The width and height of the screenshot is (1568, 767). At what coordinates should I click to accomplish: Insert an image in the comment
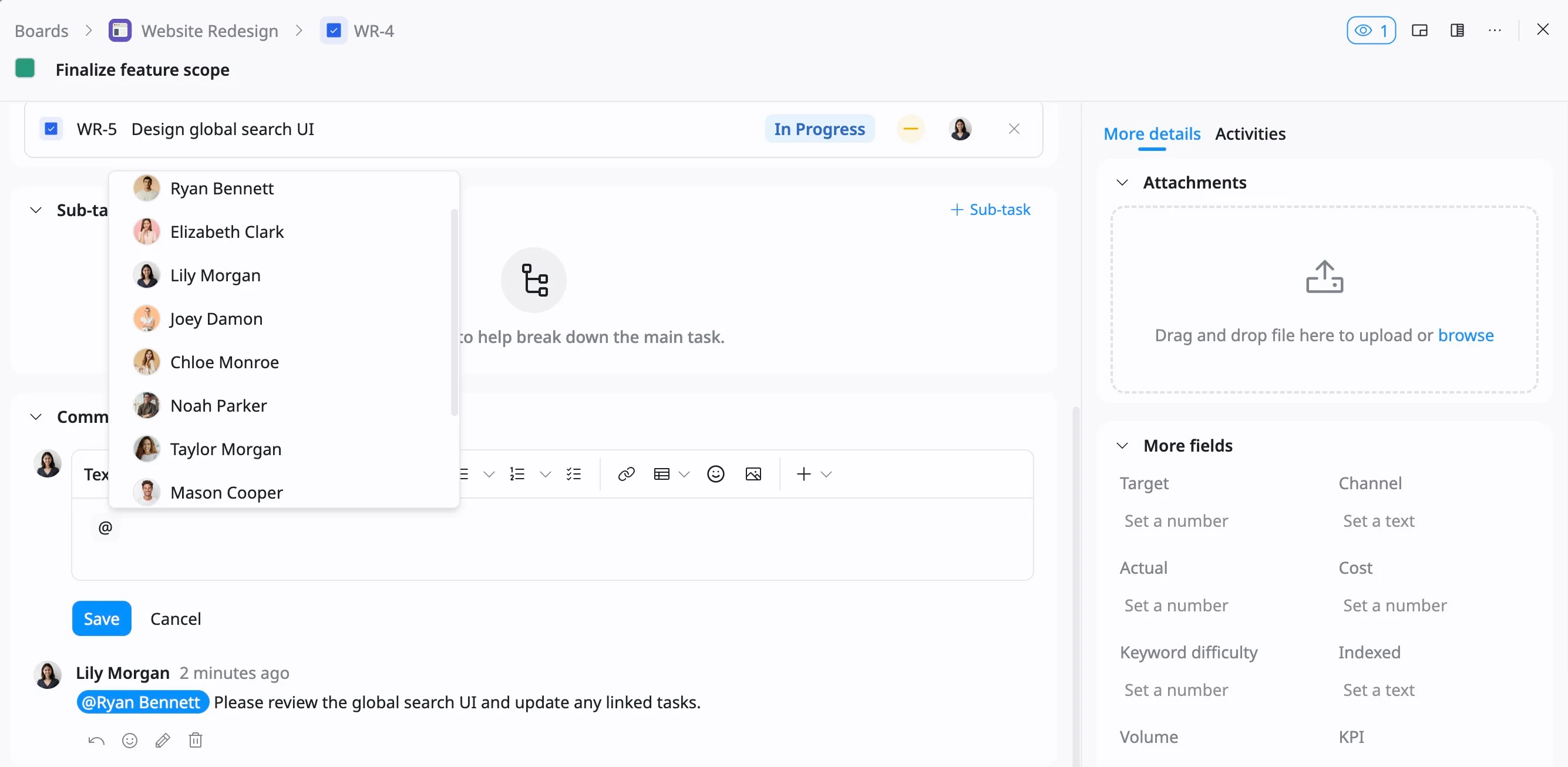(753, 474)
